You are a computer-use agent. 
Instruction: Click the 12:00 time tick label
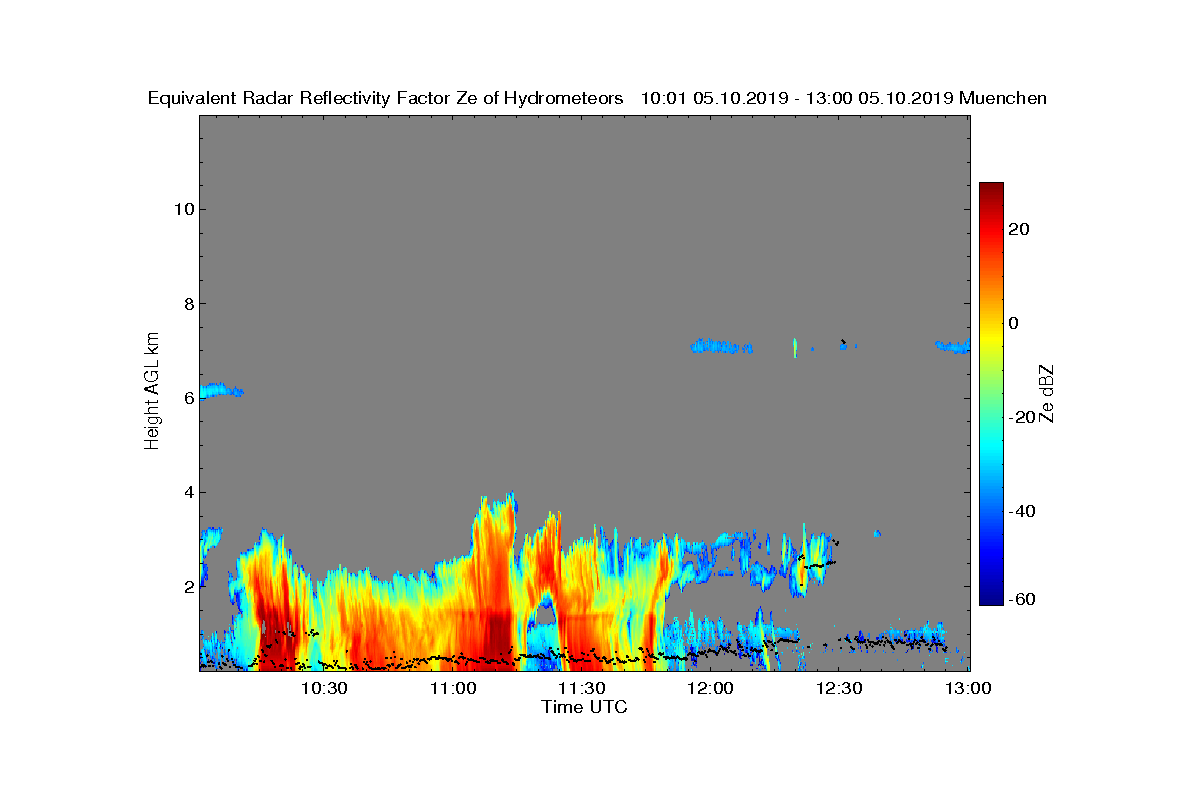tap(711, 689)
